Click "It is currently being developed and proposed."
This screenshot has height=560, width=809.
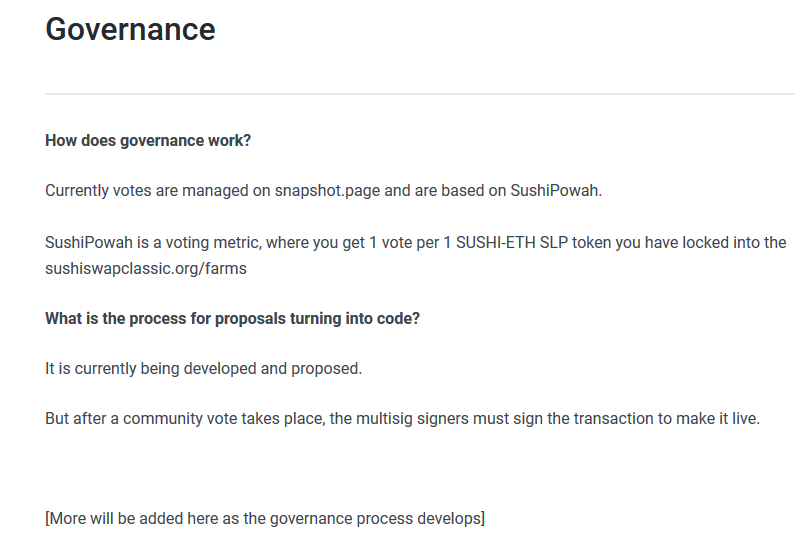pos(204,369)
